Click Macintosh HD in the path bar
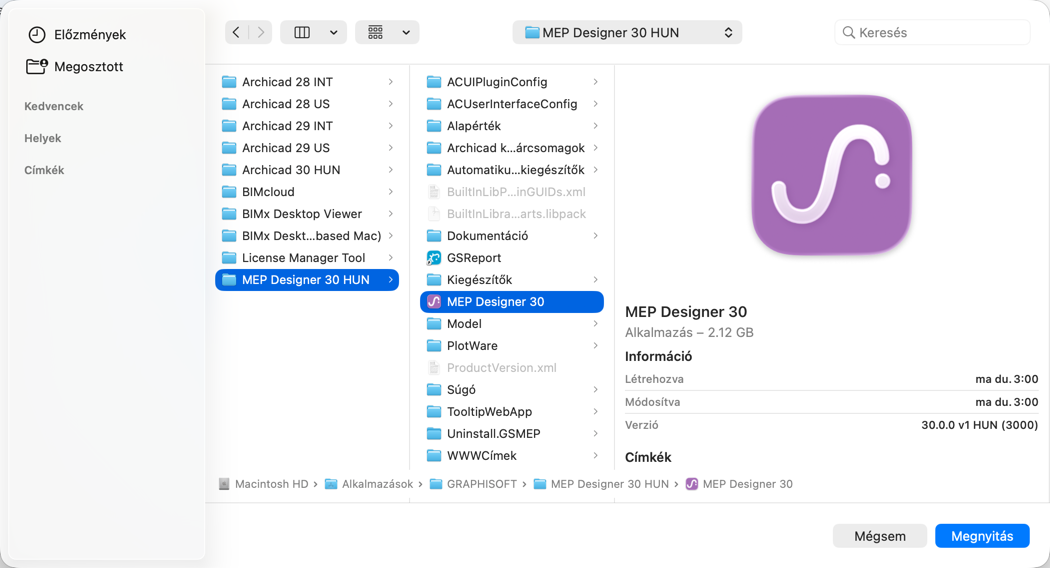The width and height of the screenshot is (1050, 568). [264, 484]
